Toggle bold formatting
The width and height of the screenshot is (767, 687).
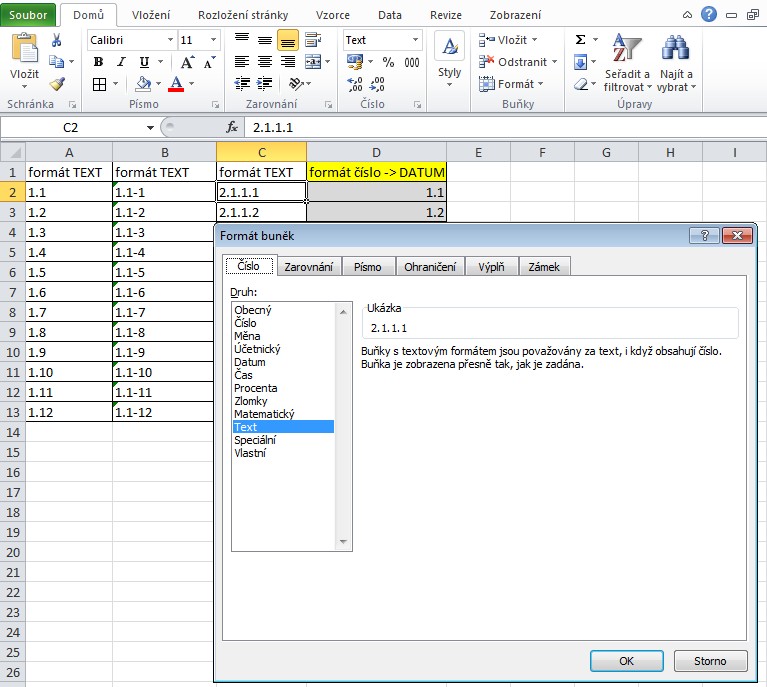click(x=98, y=62)
